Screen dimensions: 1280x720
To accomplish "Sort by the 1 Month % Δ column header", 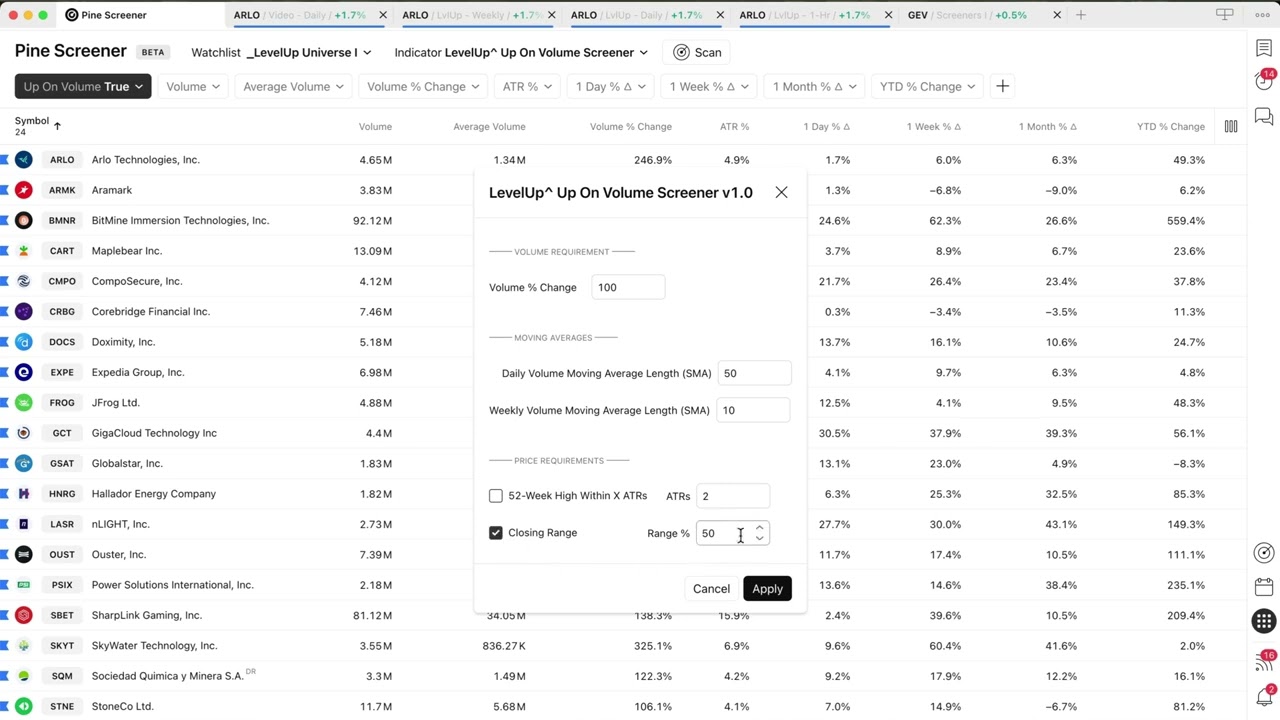I will pyautogui.click(x=1047, y=127).
